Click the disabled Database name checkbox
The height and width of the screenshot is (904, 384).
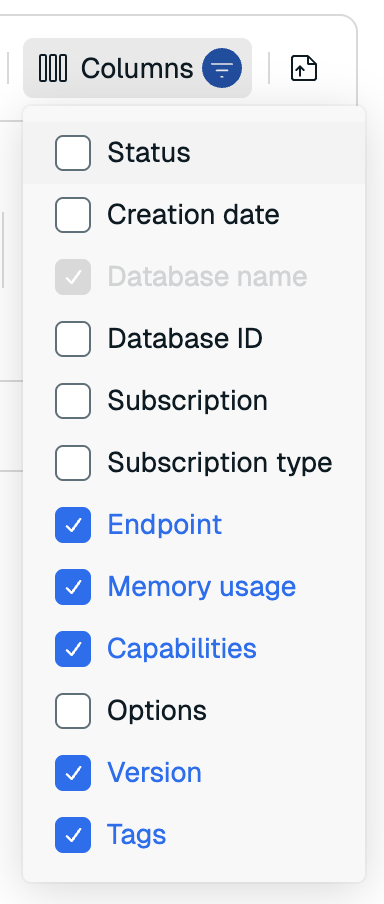[73, 277]
